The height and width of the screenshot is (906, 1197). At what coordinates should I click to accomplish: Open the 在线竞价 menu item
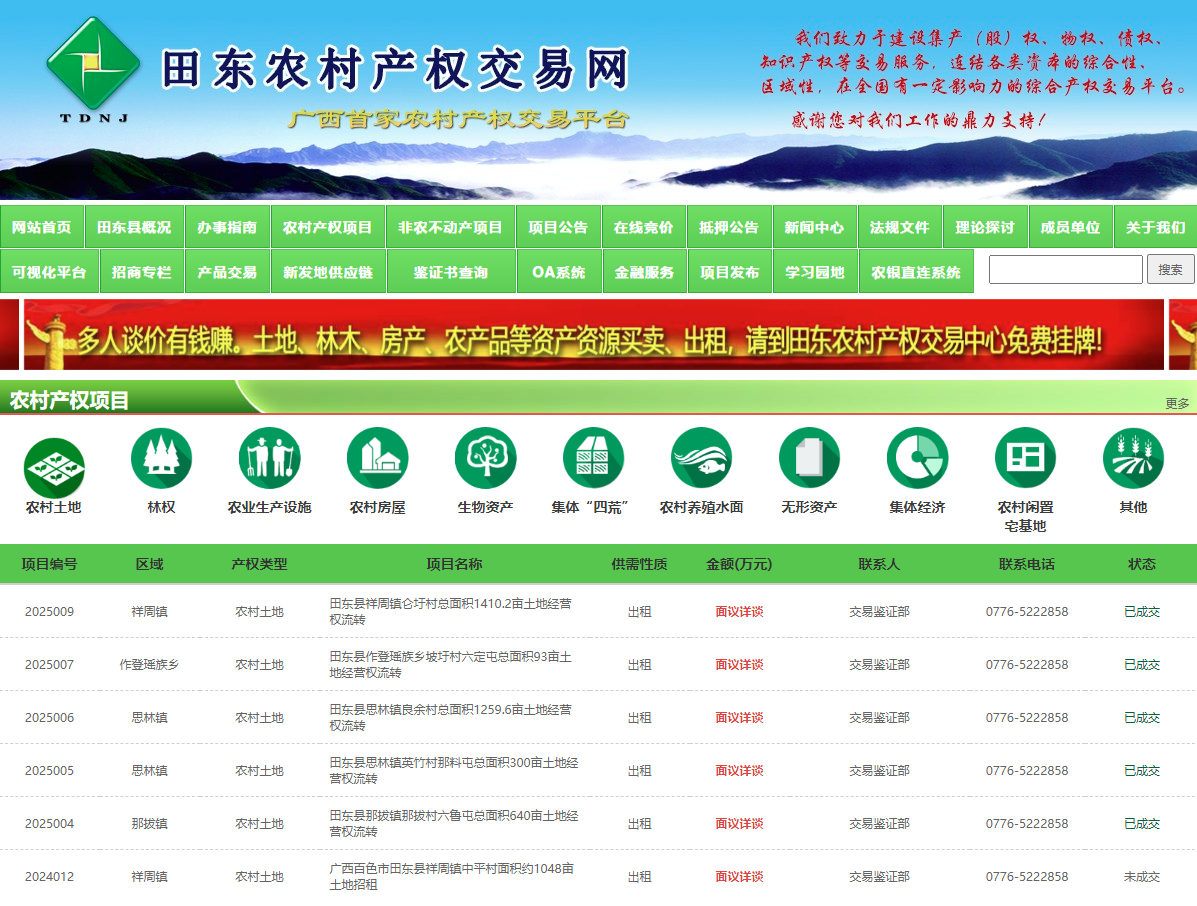[x=643, y=227]
